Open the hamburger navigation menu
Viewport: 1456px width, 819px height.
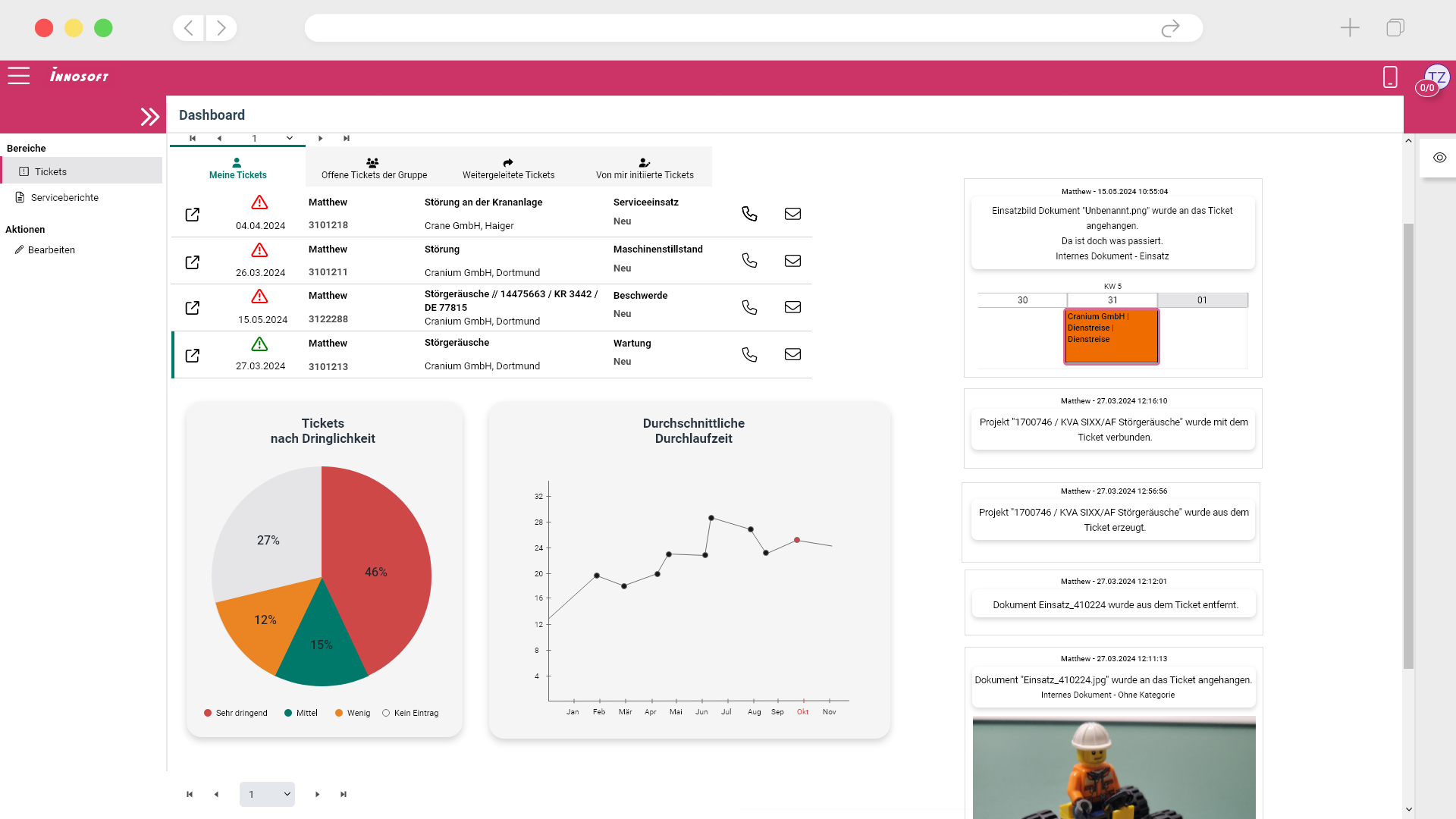[x=18, y=76]
